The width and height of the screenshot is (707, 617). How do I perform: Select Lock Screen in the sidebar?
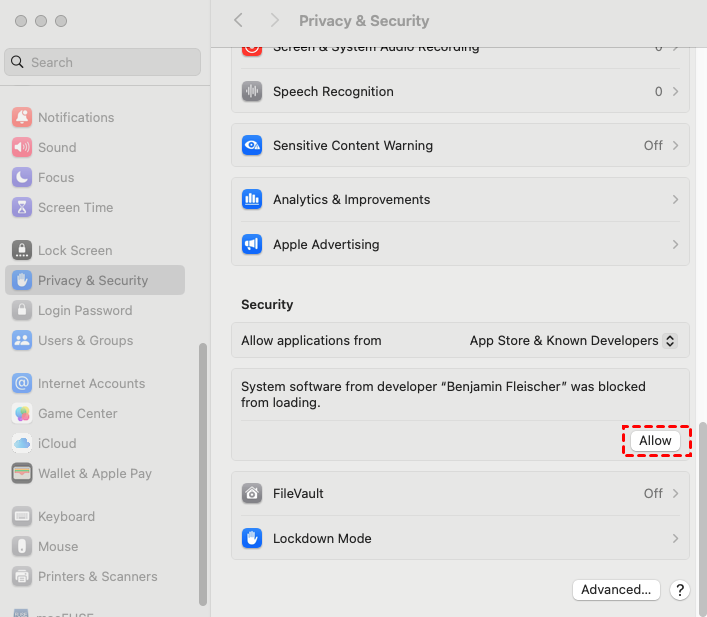[x=75, y=250]
